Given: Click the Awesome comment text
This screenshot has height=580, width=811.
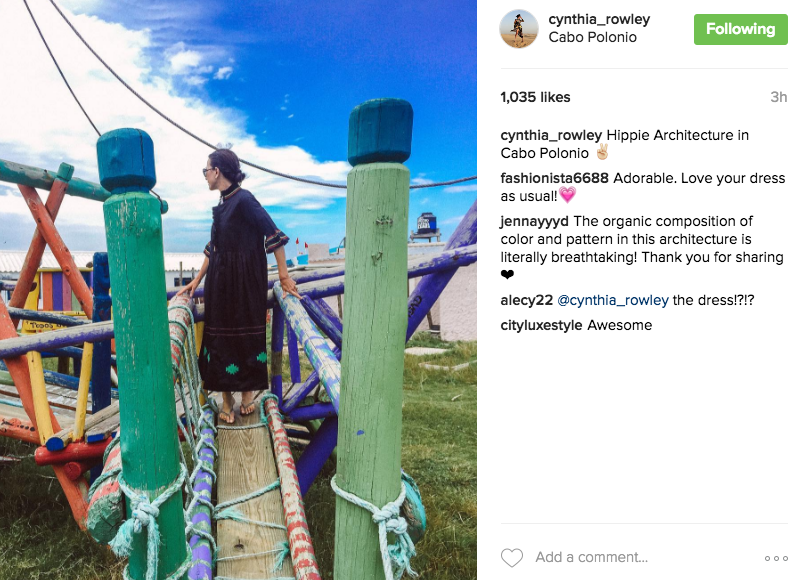Looking at the screenshot, I should point(620,325).
